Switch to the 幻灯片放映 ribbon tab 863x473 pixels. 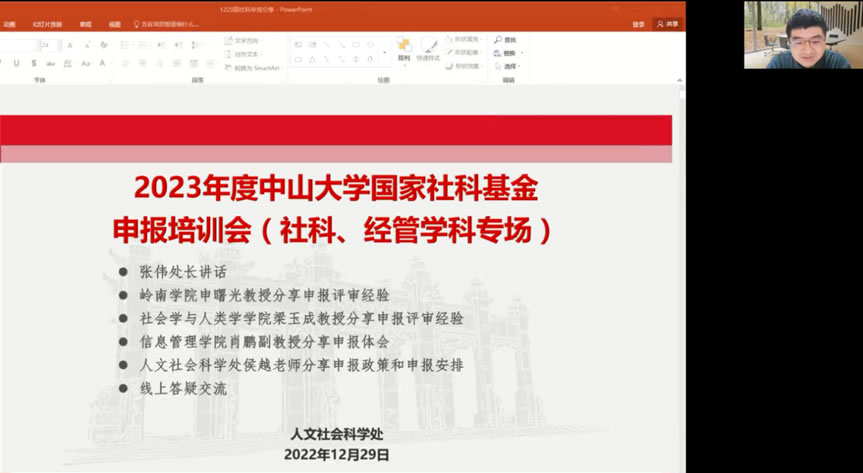click(46, 24)
